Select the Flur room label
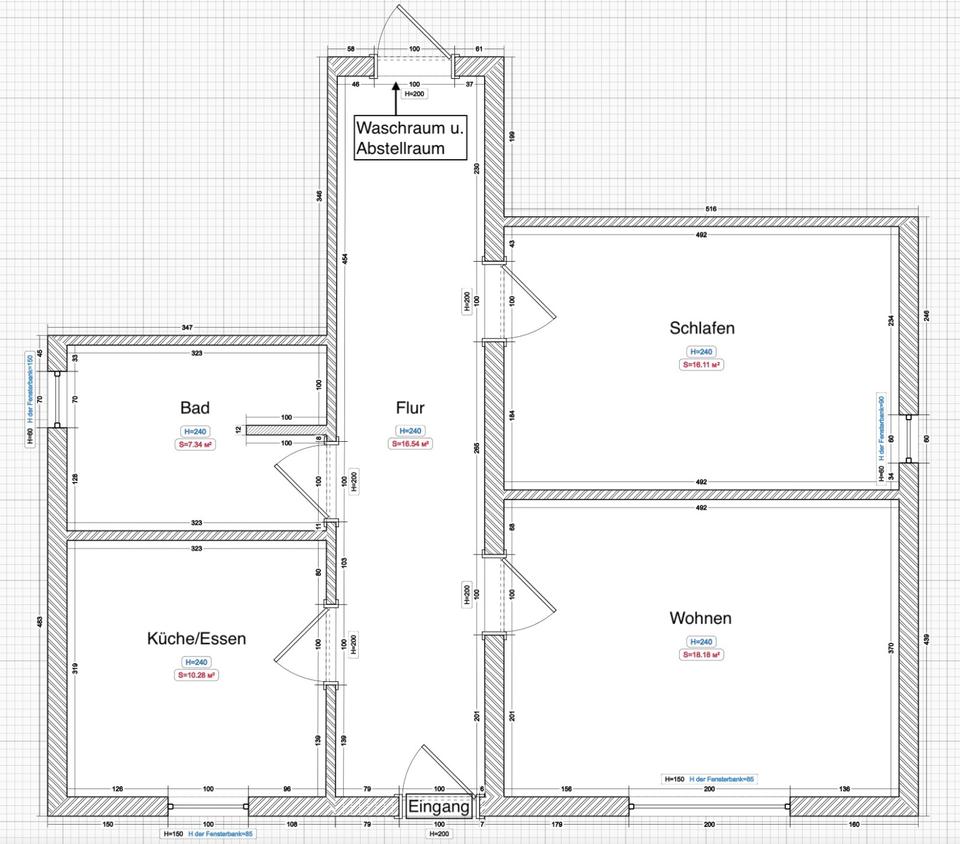 (410, 408)
